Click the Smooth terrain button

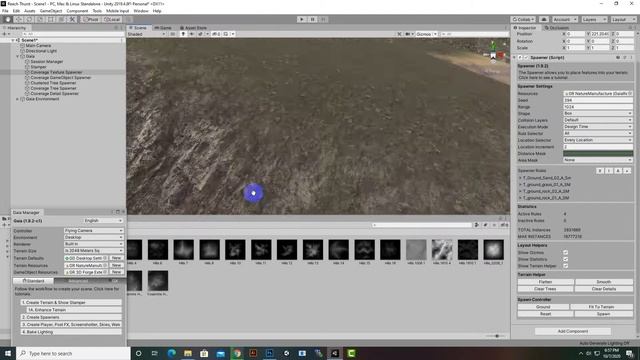[604, 282]
